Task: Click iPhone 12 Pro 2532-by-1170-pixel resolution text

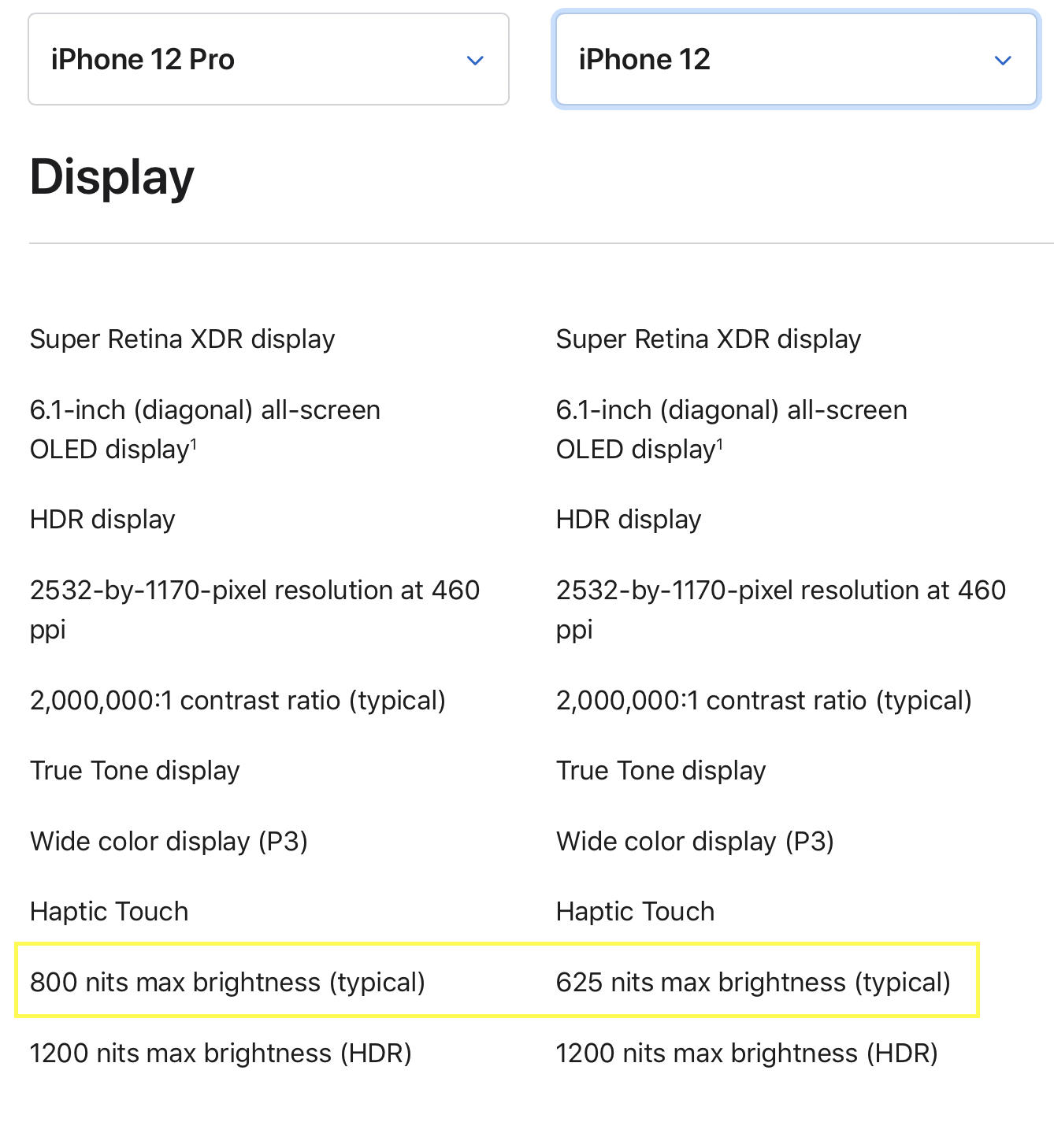Action: coord(254,610)
